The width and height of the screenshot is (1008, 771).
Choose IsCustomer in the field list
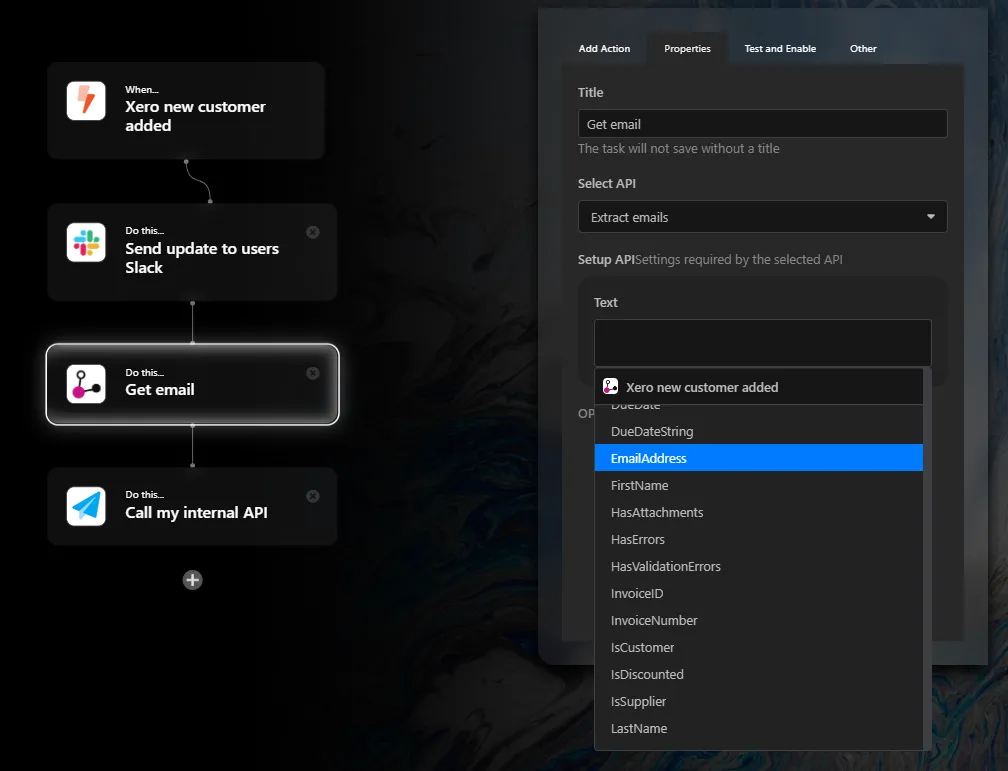(759, 647)
